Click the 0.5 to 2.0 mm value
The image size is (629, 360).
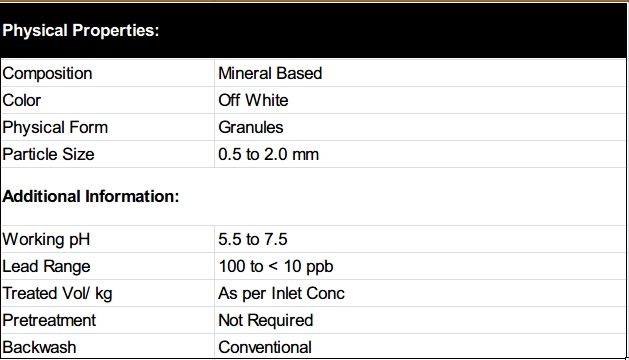pos(268,154)
